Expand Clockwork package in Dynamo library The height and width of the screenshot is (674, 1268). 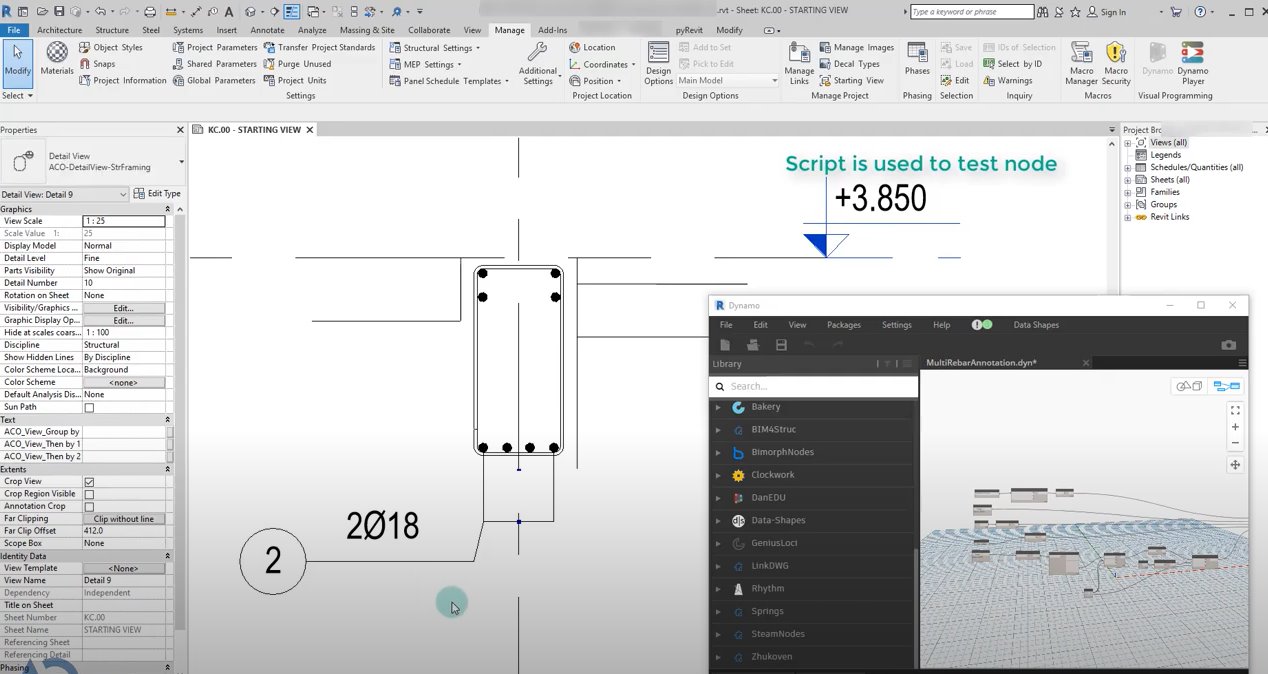[x=718, y=475]
